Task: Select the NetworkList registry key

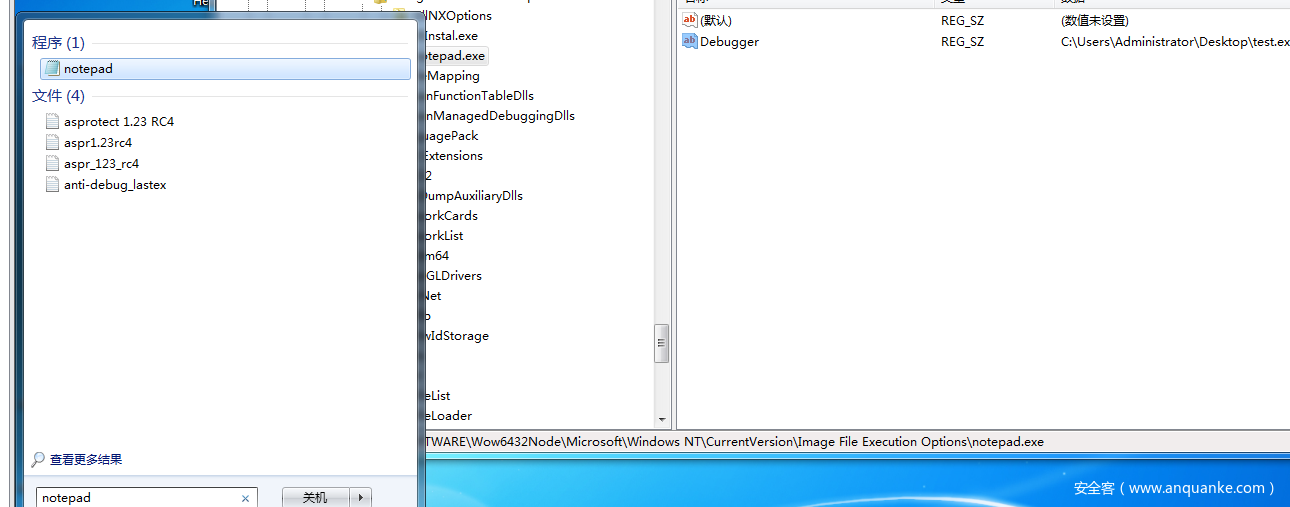Action: 444,235
